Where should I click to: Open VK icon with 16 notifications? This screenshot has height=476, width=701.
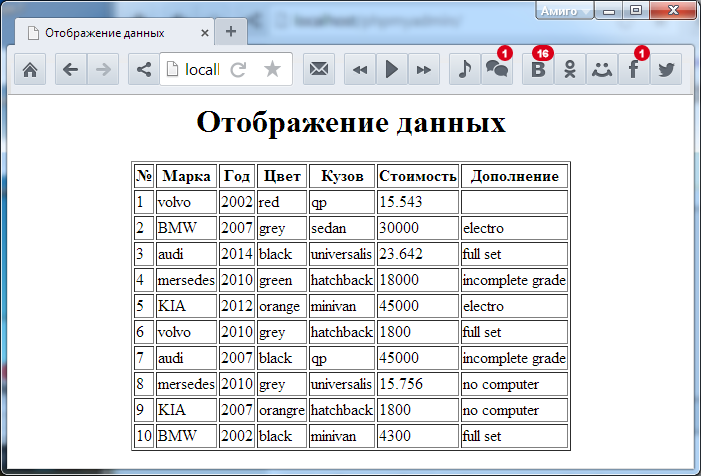click(x=539, y=70)
